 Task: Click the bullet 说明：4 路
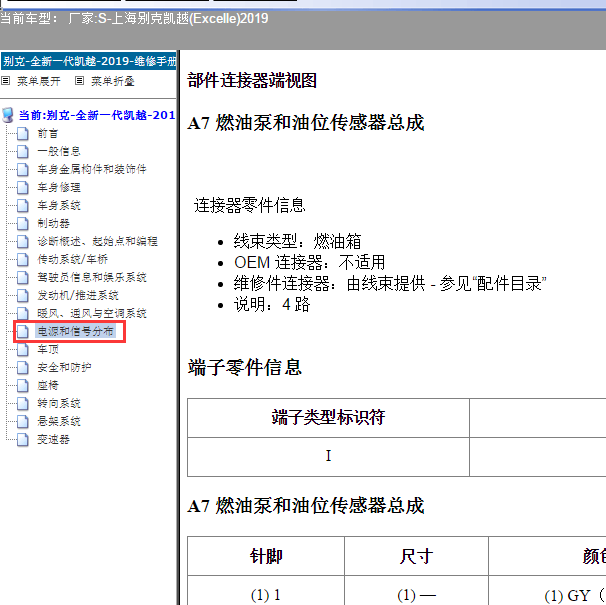pyautogui.click(x=272, y=305)
